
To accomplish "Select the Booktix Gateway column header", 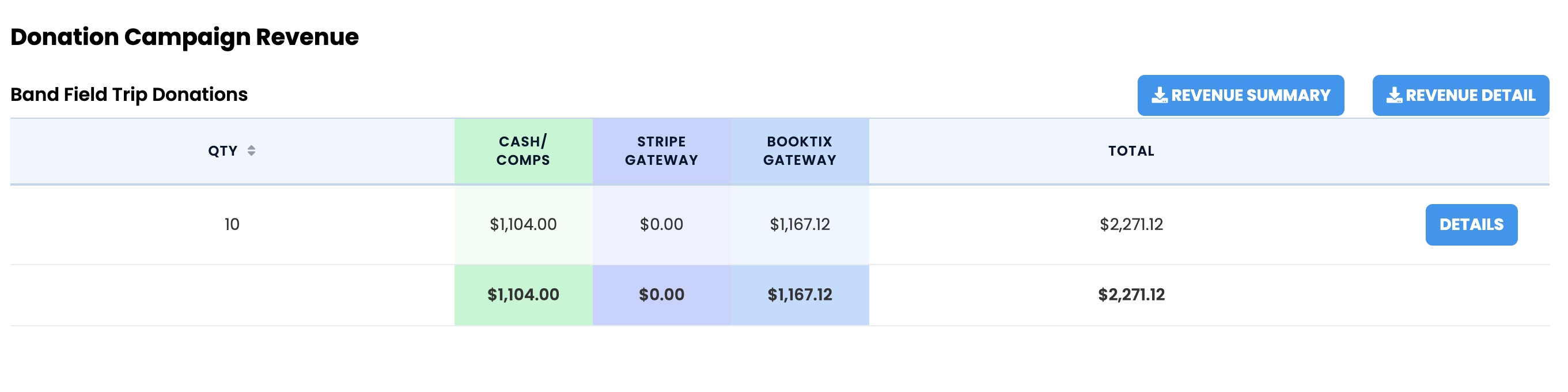I will [x=800, y=151].
